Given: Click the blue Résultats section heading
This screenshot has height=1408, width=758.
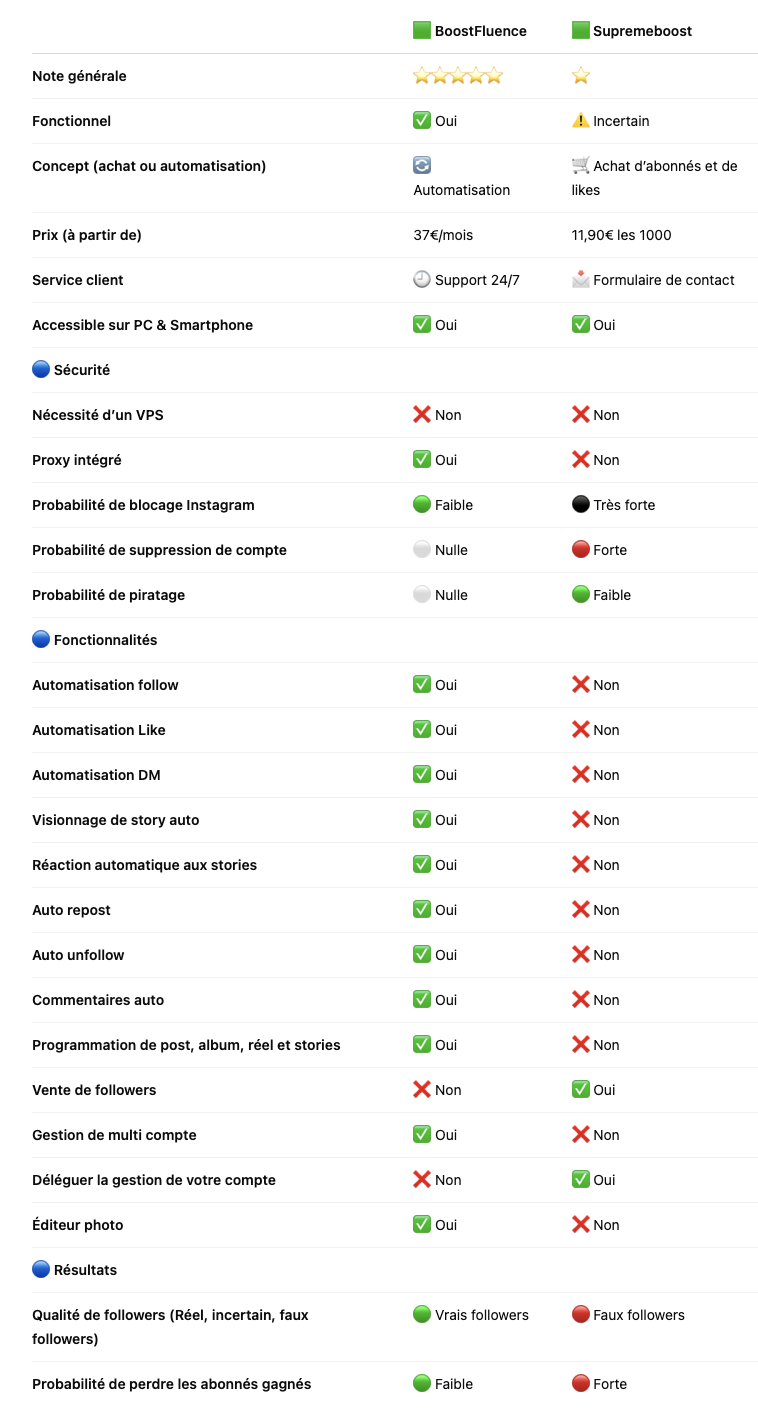Looking at the screenshot, I should point(75,1270).
